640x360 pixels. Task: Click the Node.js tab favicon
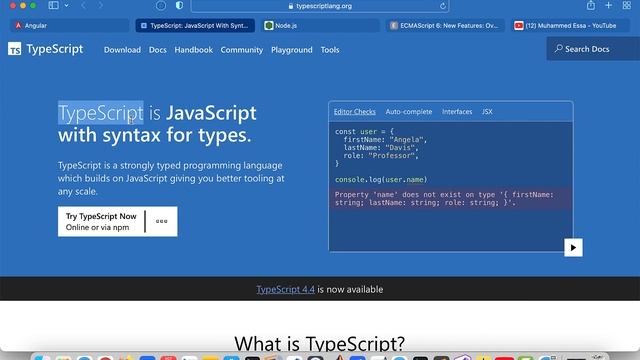tap(269, 25)
